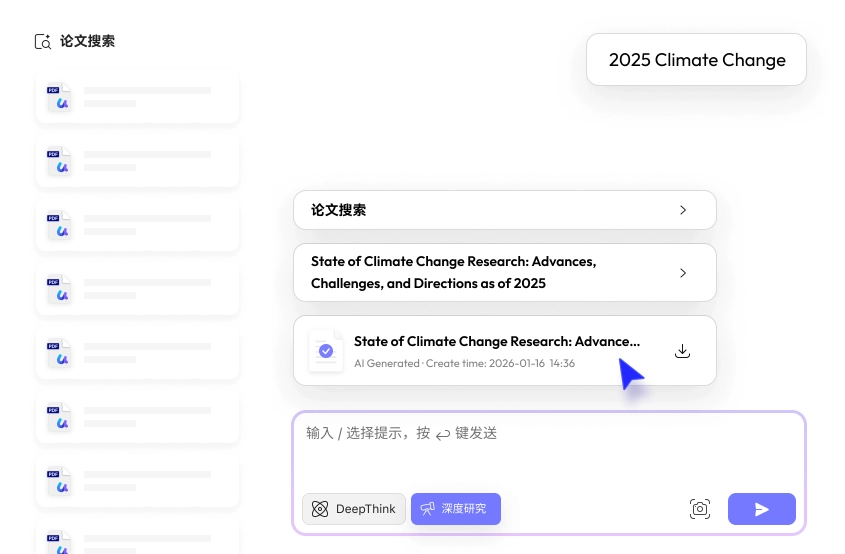Toggle 深度研究 deep research mode
This screenshot has width=845, height=554.
coord(455,509)
